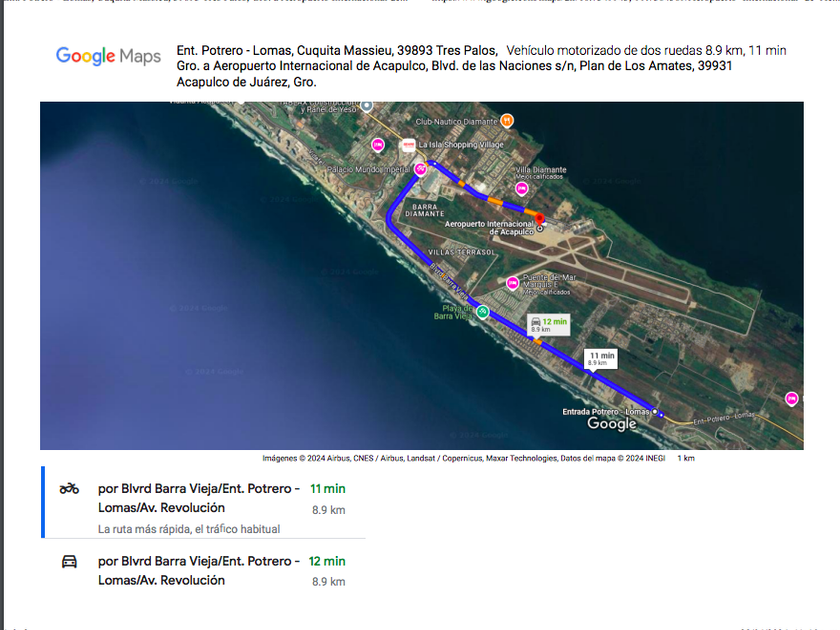The image size is (840, 630).
Task: Click the BARRA DIAMANTE map label
Action: pyautogui.click(x=425, y=210)
